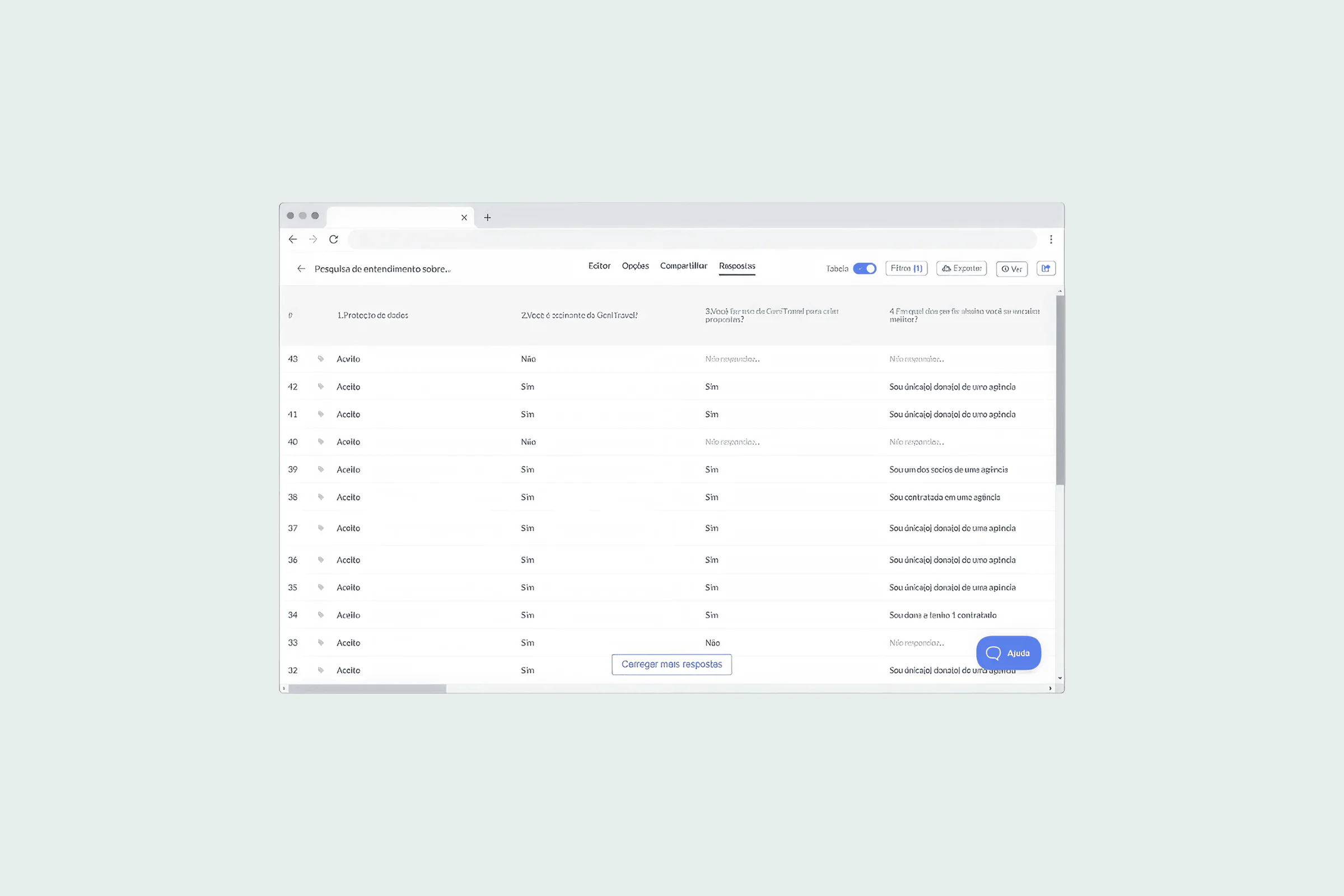Click the tag icon in row 39

coord(320,469)
